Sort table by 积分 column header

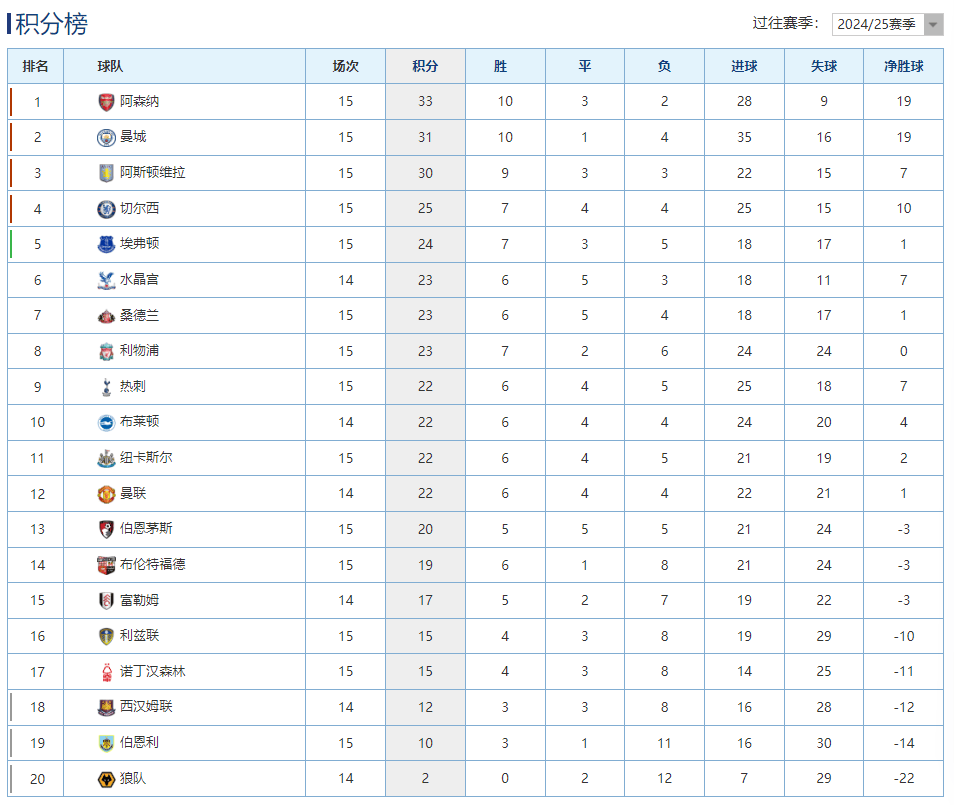pos(425,66)
